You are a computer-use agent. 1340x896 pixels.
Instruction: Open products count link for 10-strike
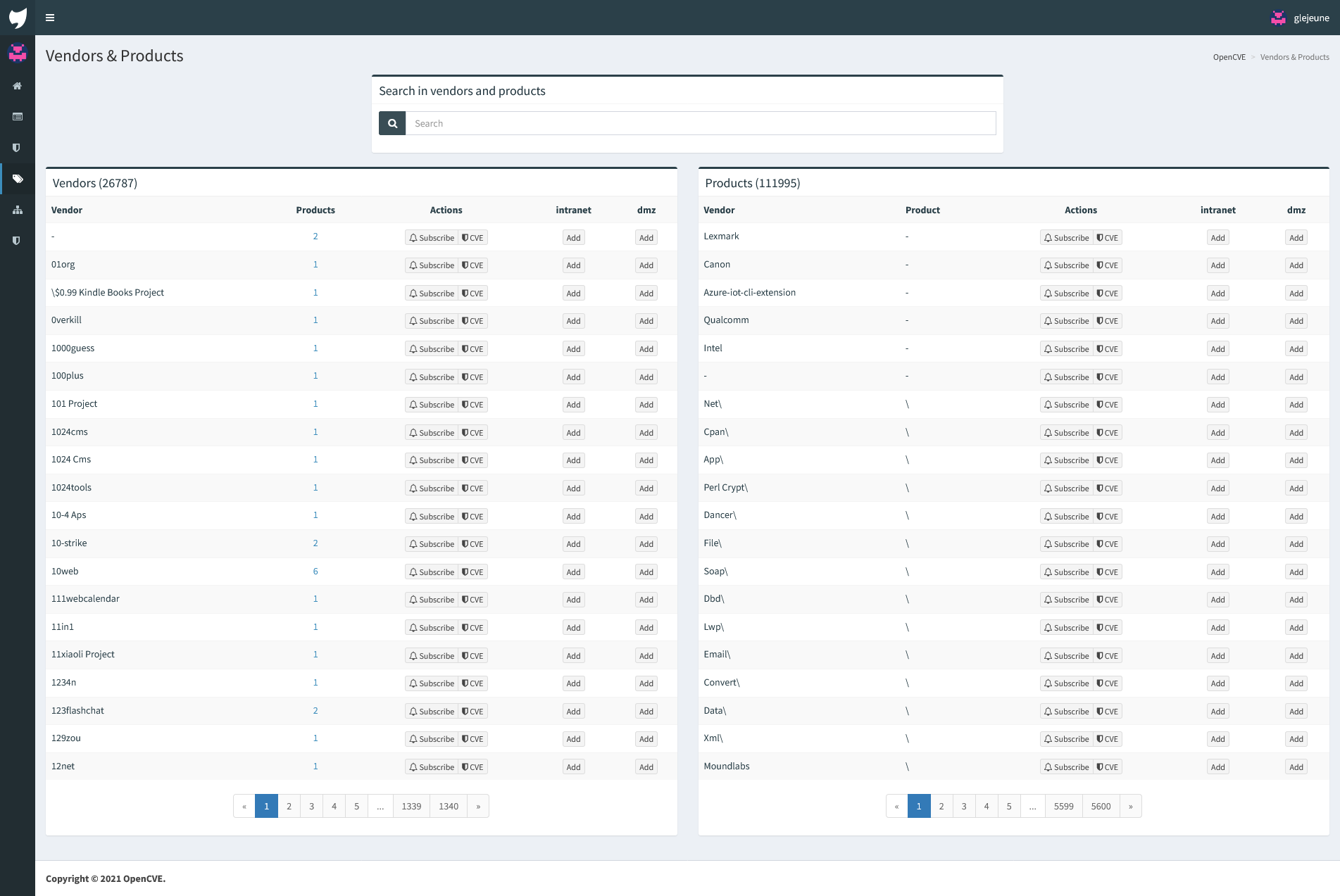(315, 543)
